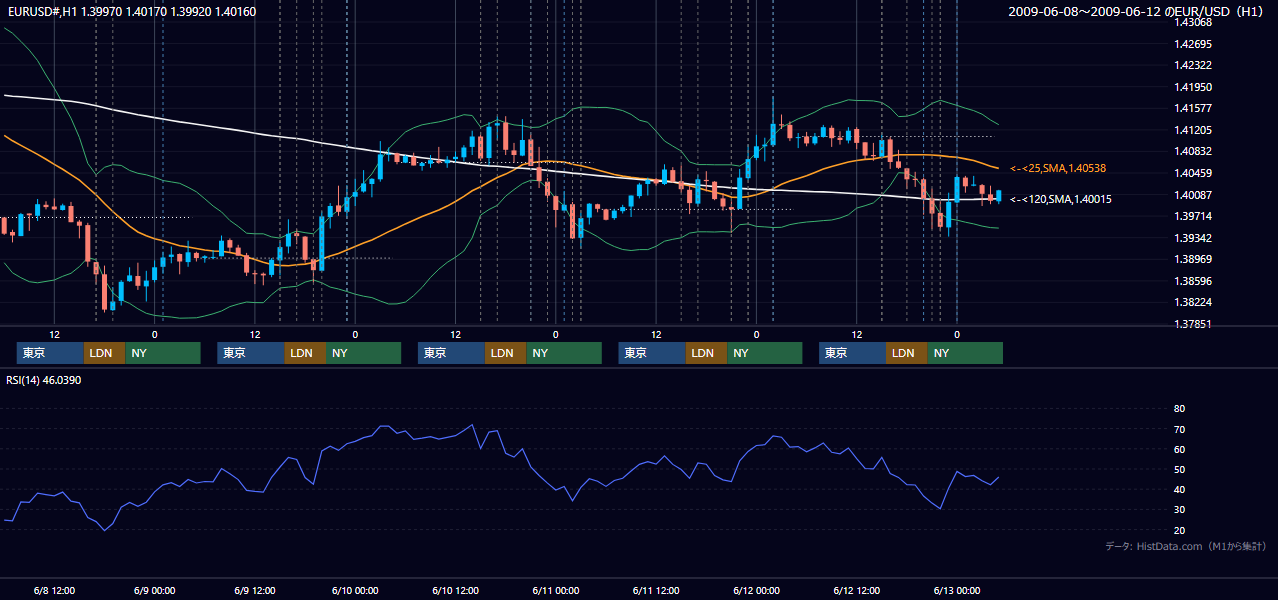Select the 東京 session block for 6/10

pyautogui.click(x=451, y=353)
